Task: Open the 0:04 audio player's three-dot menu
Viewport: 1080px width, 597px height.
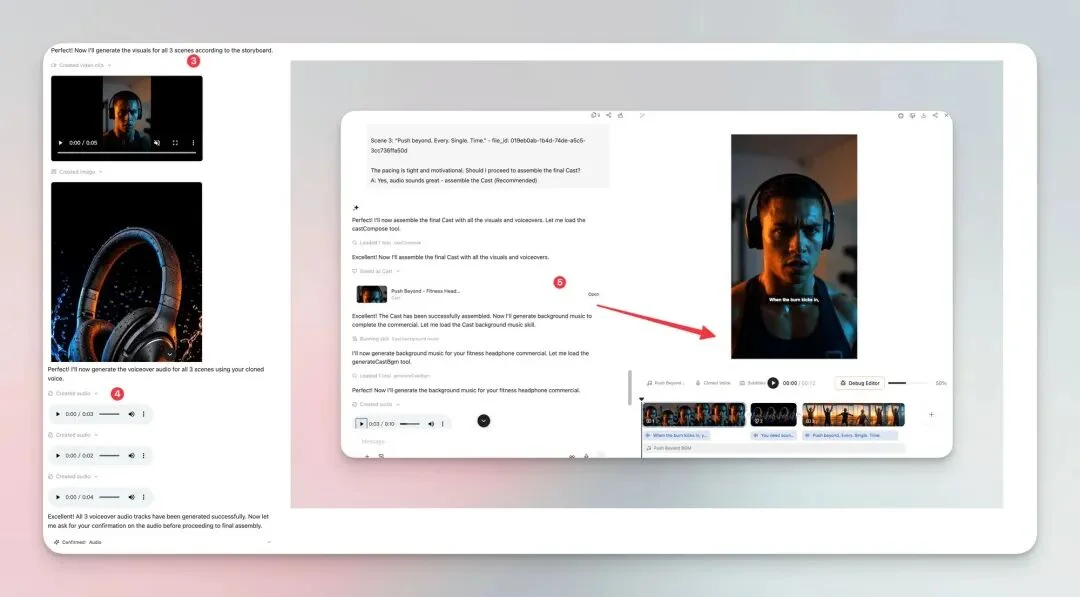Action: point(143,496)
